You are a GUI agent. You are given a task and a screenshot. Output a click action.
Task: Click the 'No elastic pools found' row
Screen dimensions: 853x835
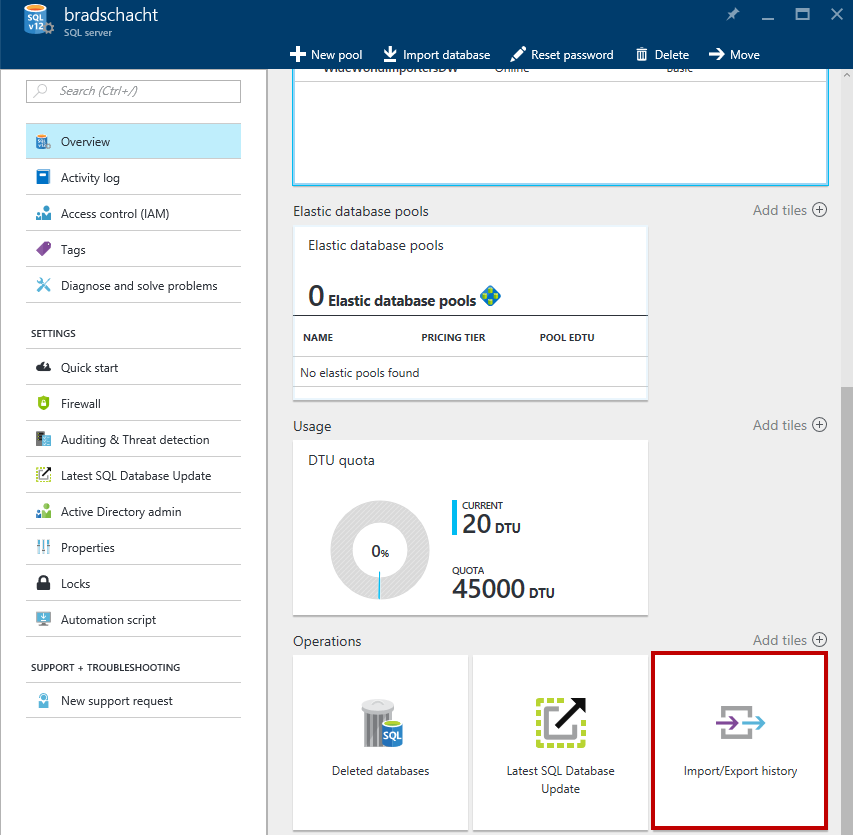click(x=470, y=373)
